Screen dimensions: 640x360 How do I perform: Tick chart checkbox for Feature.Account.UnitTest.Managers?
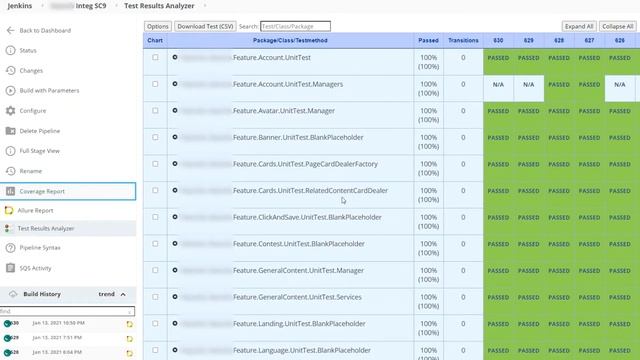[x=155, y=84]
